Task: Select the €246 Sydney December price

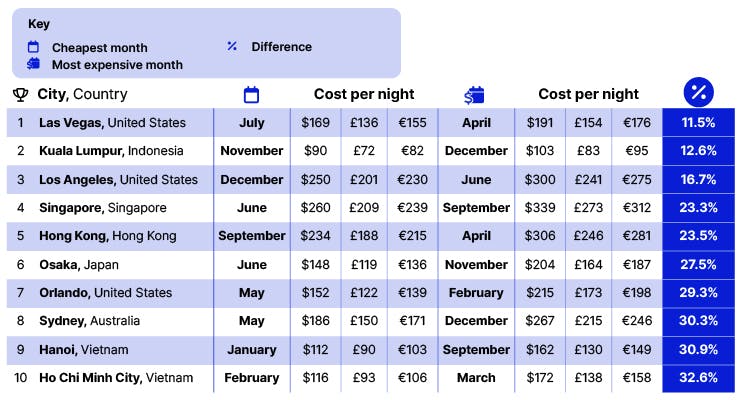Action: (637, 321)
